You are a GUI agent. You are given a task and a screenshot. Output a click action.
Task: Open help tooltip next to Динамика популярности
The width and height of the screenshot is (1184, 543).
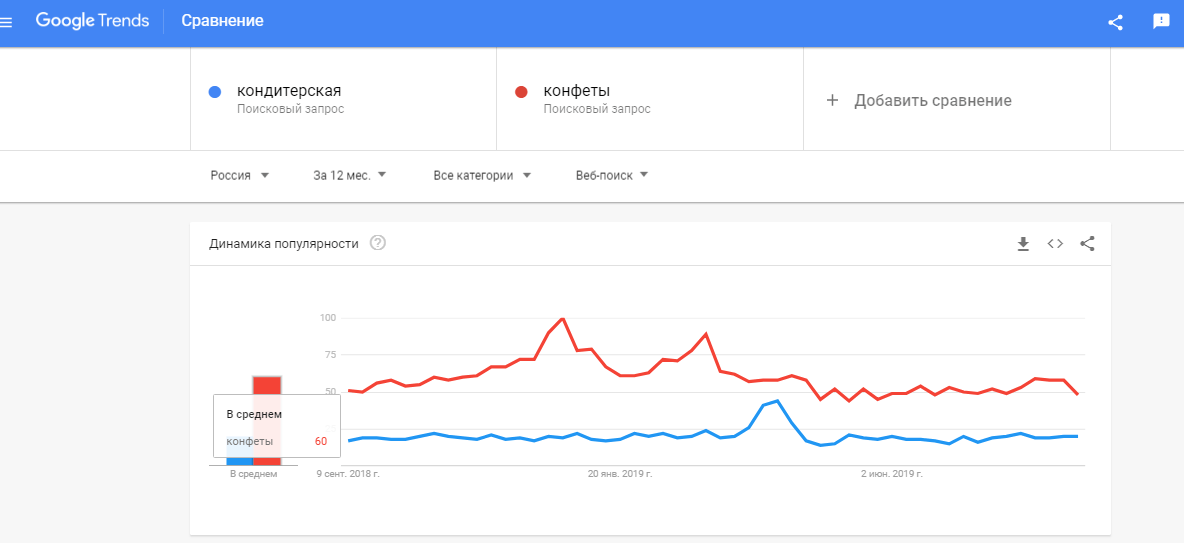(x=378, y=243)
